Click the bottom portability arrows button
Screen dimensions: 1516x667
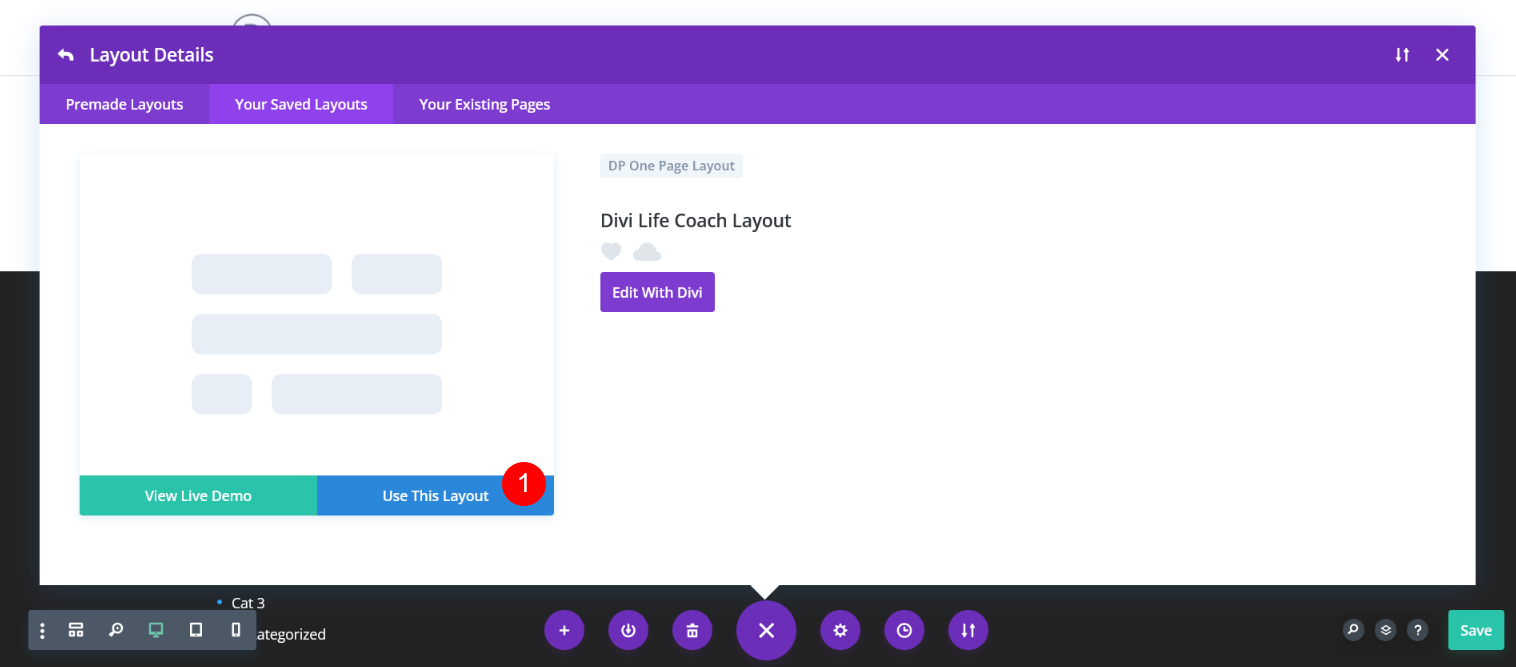coord(968,630)
